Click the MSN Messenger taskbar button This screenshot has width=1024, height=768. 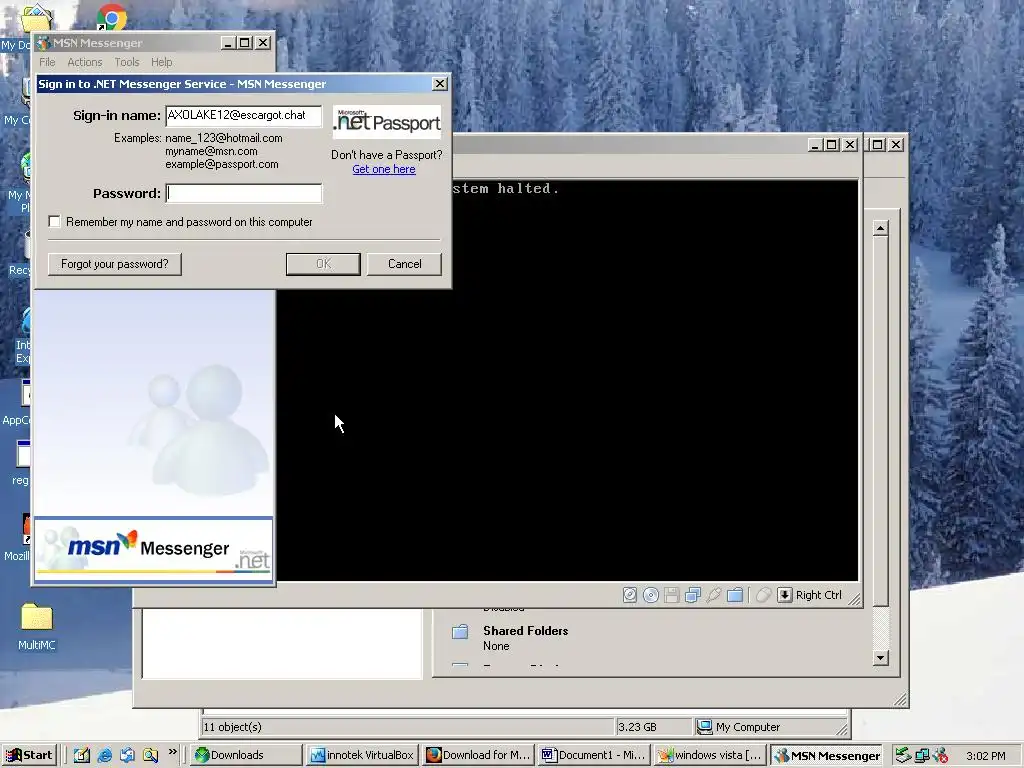coord(827,755)
